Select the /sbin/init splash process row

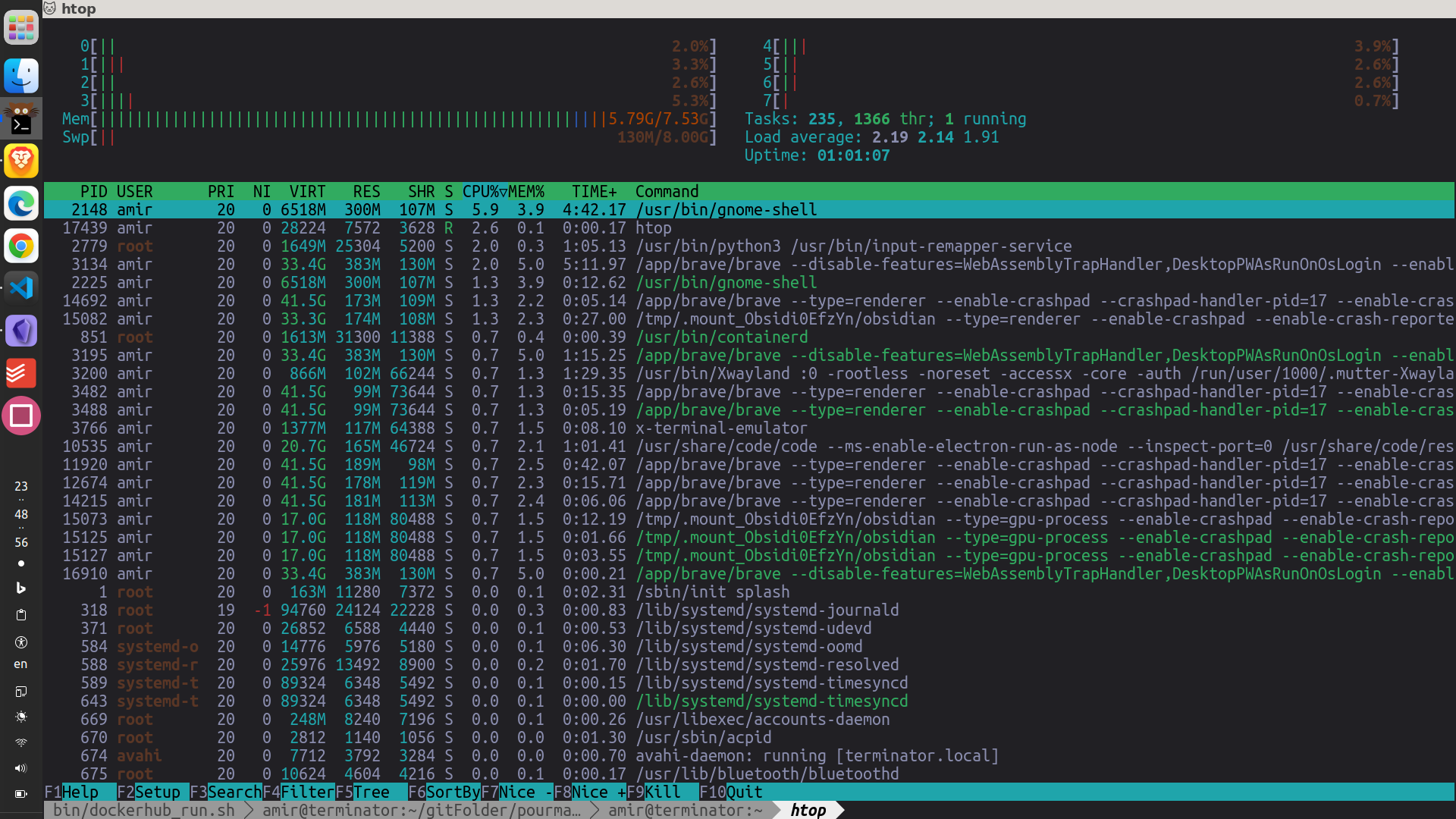(749, 592)
